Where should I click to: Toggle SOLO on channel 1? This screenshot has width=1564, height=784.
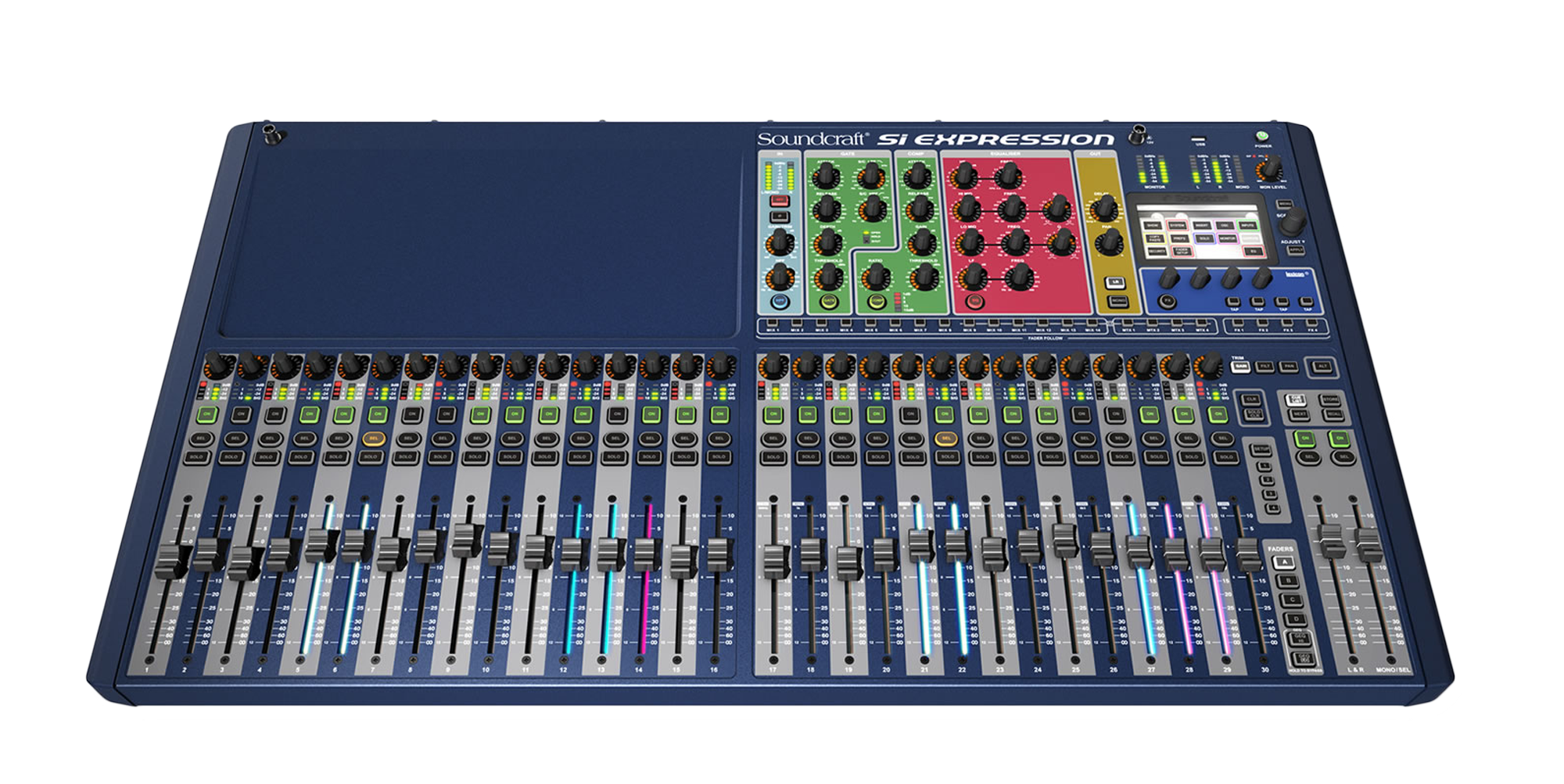[x=196, y=456]
